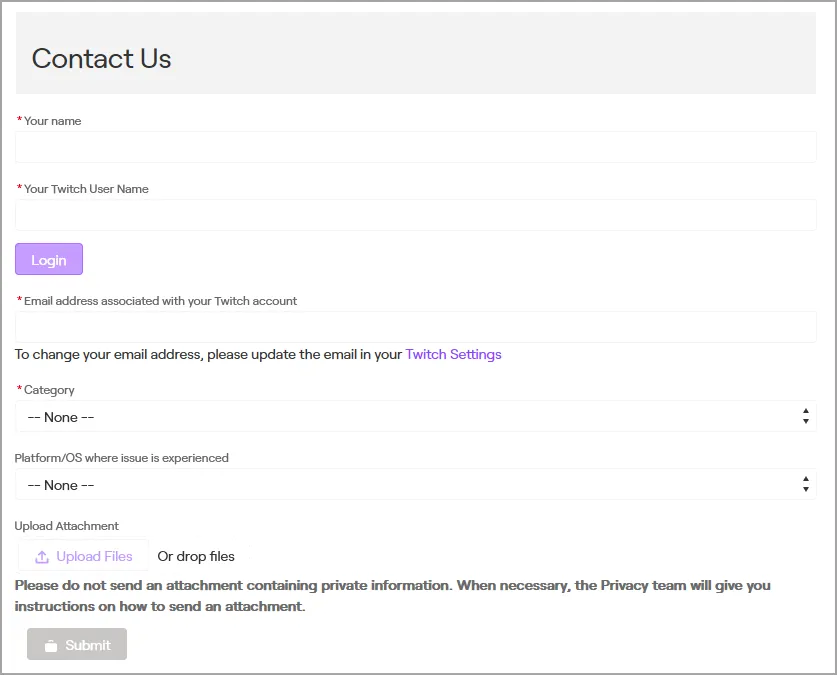Click the "Contact Us" page heading
The image size is (837, 675).
click(101, 59)
